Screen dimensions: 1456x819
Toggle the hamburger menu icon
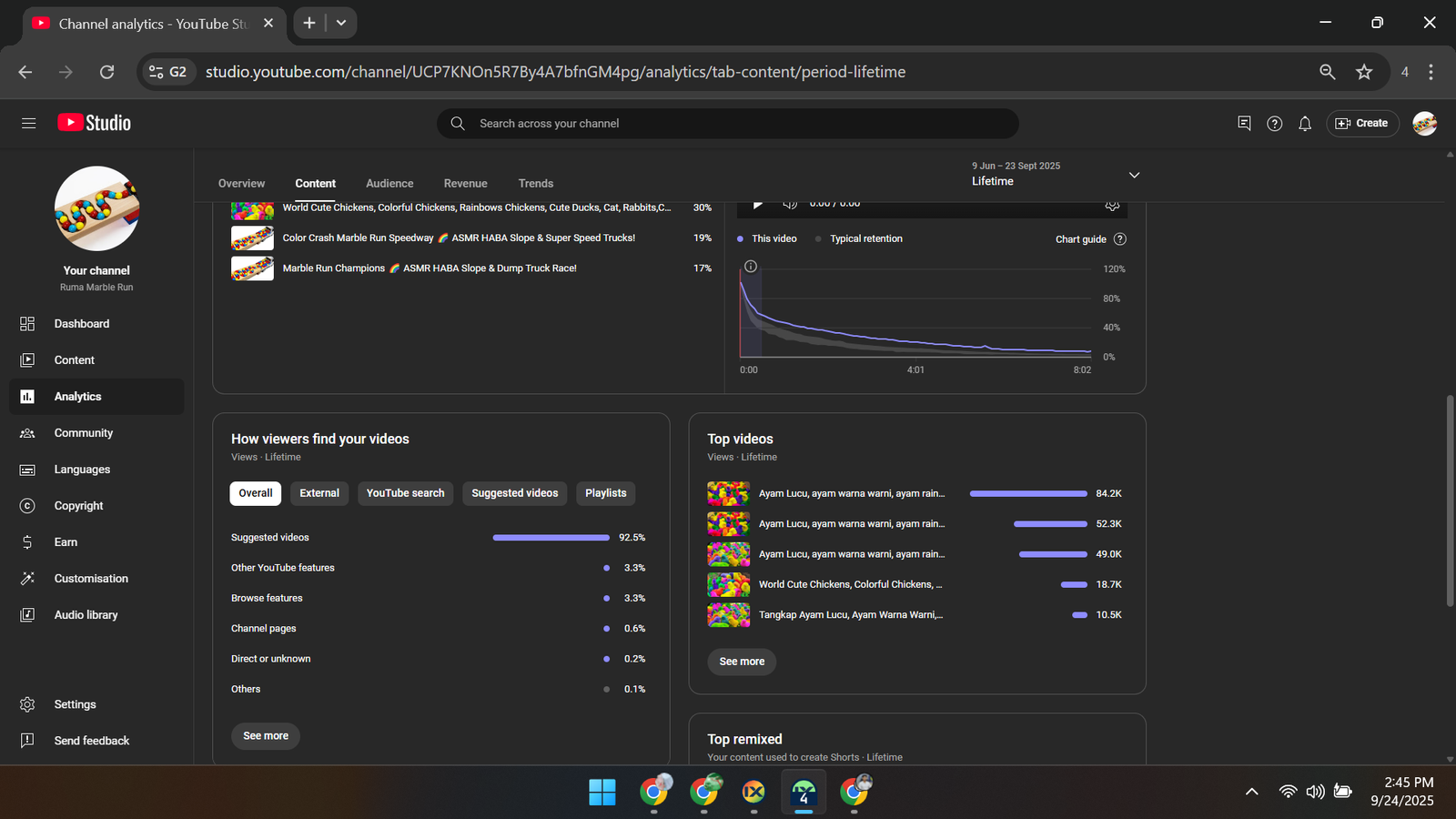click(29, 124)
